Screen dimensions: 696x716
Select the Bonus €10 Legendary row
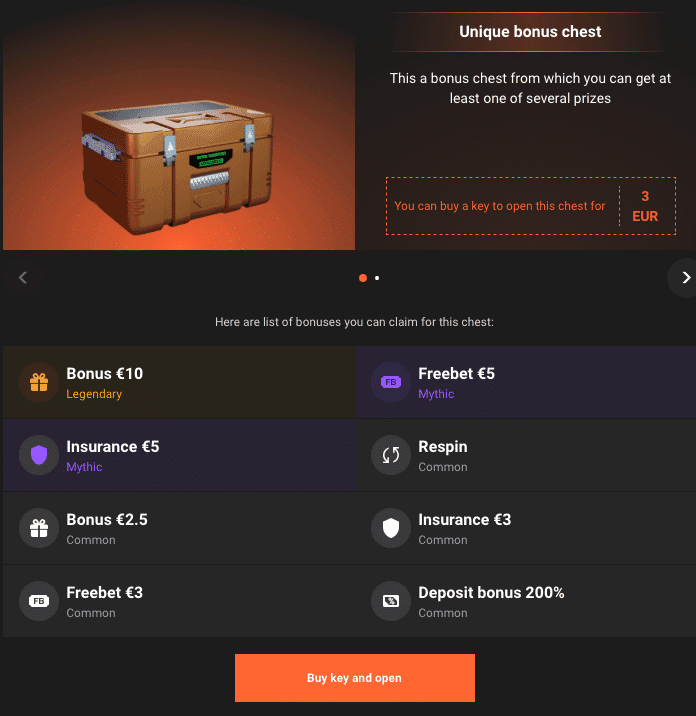(x=179, y=382)
